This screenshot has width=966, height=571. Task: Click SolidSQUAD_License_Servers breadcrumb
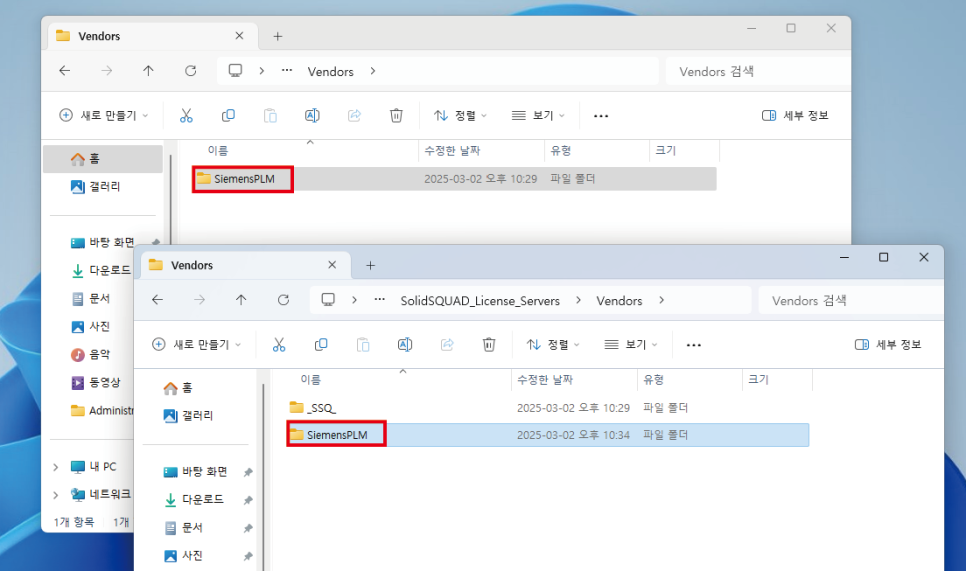tap(480, 301)
